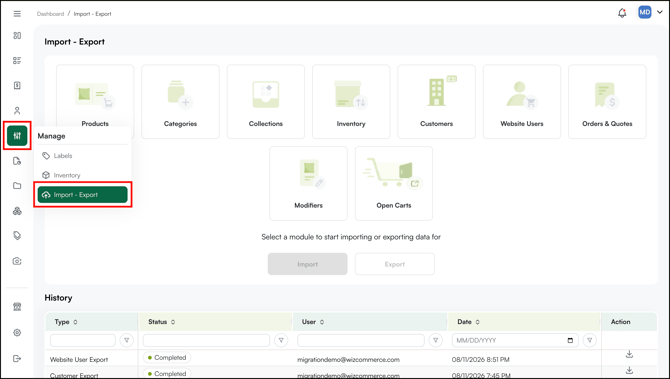Select the Customers module card
This screenshot has width=670, height=379.
[436, 102]
